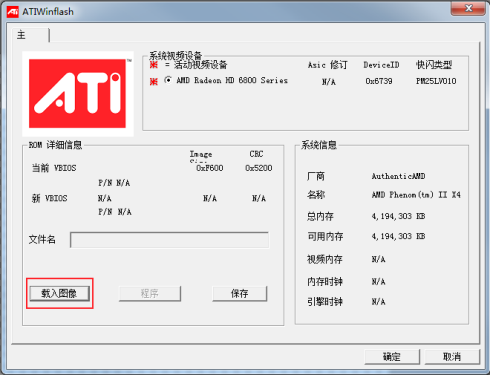Select the AMD Radeon HD 6800 Series radio button
This screenshot has width=490, height=375.
168,80
